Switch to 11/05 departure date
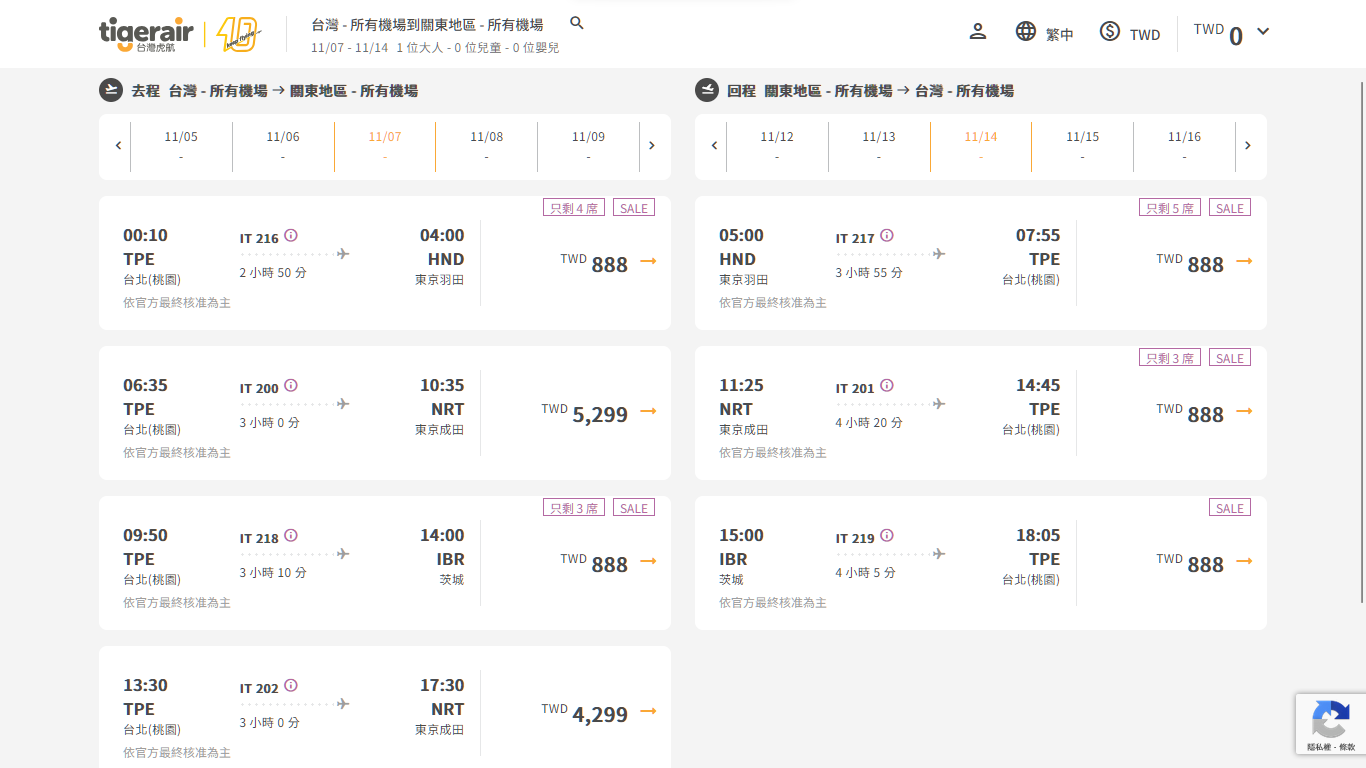This screenshot has width=1366, height=768. point(181,146)
